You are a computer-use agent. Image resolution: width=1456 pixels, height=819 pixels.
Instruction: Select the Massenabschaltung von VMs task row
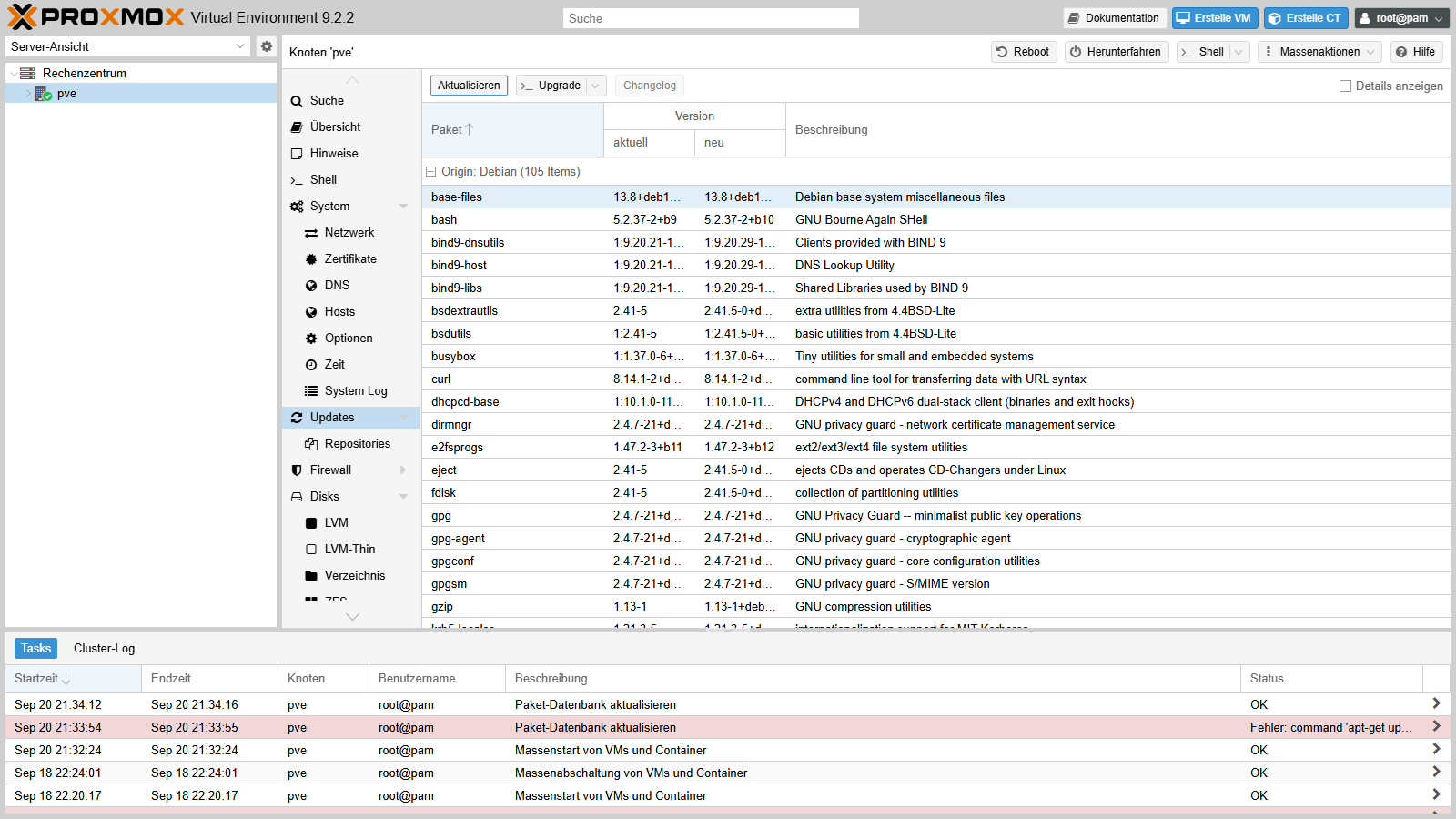click(728, 773)
